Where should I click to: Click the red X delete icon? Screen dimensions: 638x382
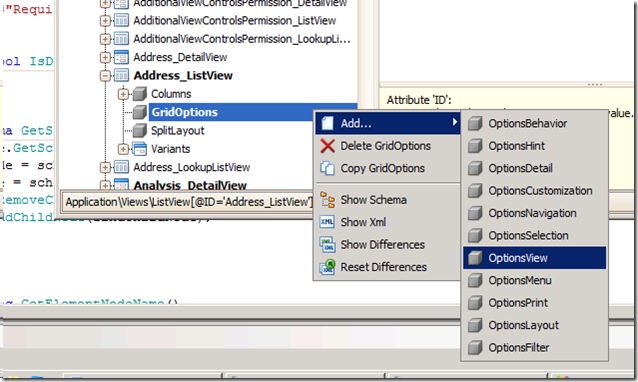click(328, 146)
